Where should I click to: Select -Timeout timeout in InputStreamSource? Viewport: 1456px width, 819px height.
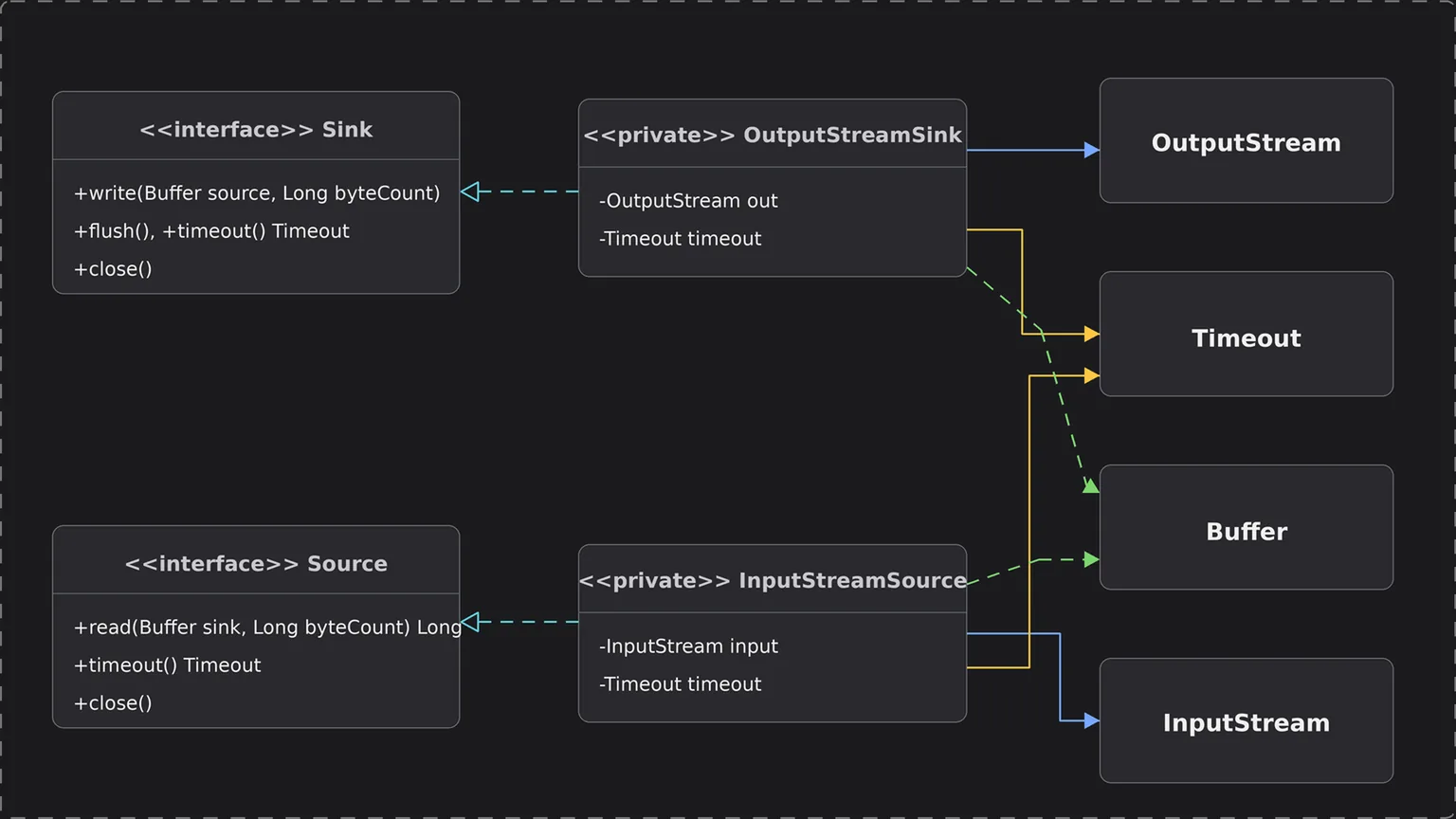coord(680,684)
